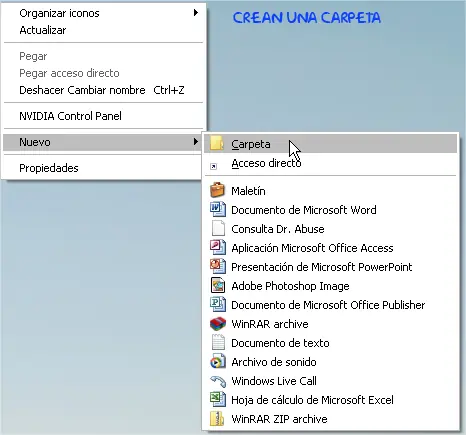
Task: Click the WinRAR archive books icon
Action: tap(218, 324)
